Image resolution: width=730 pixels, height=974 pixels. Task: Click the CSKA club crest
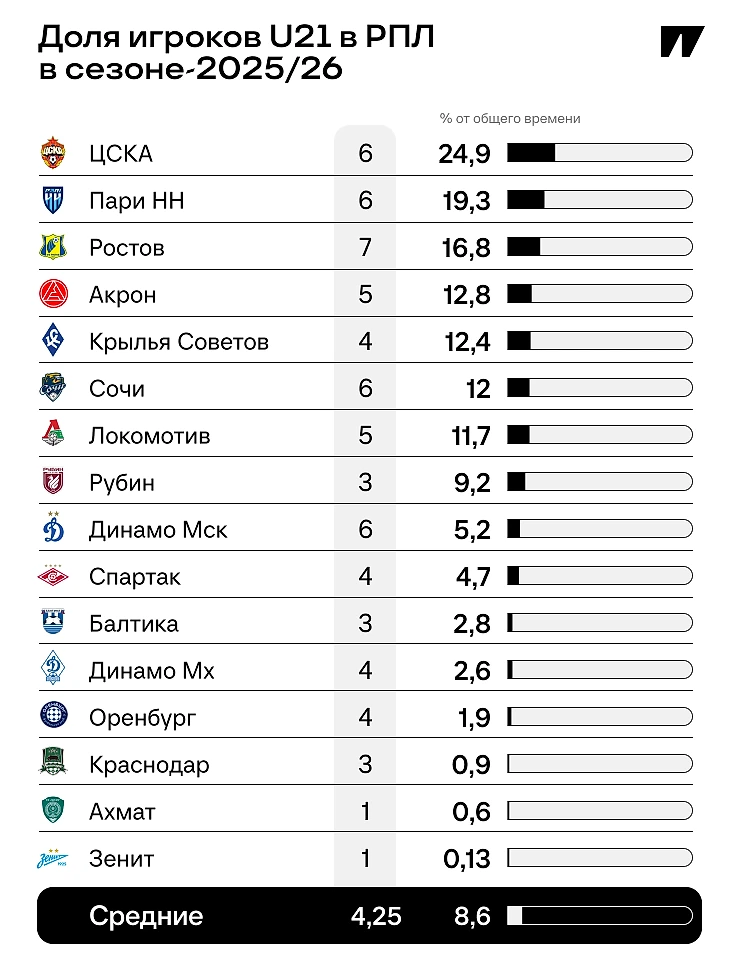click(x=53, y=153)
